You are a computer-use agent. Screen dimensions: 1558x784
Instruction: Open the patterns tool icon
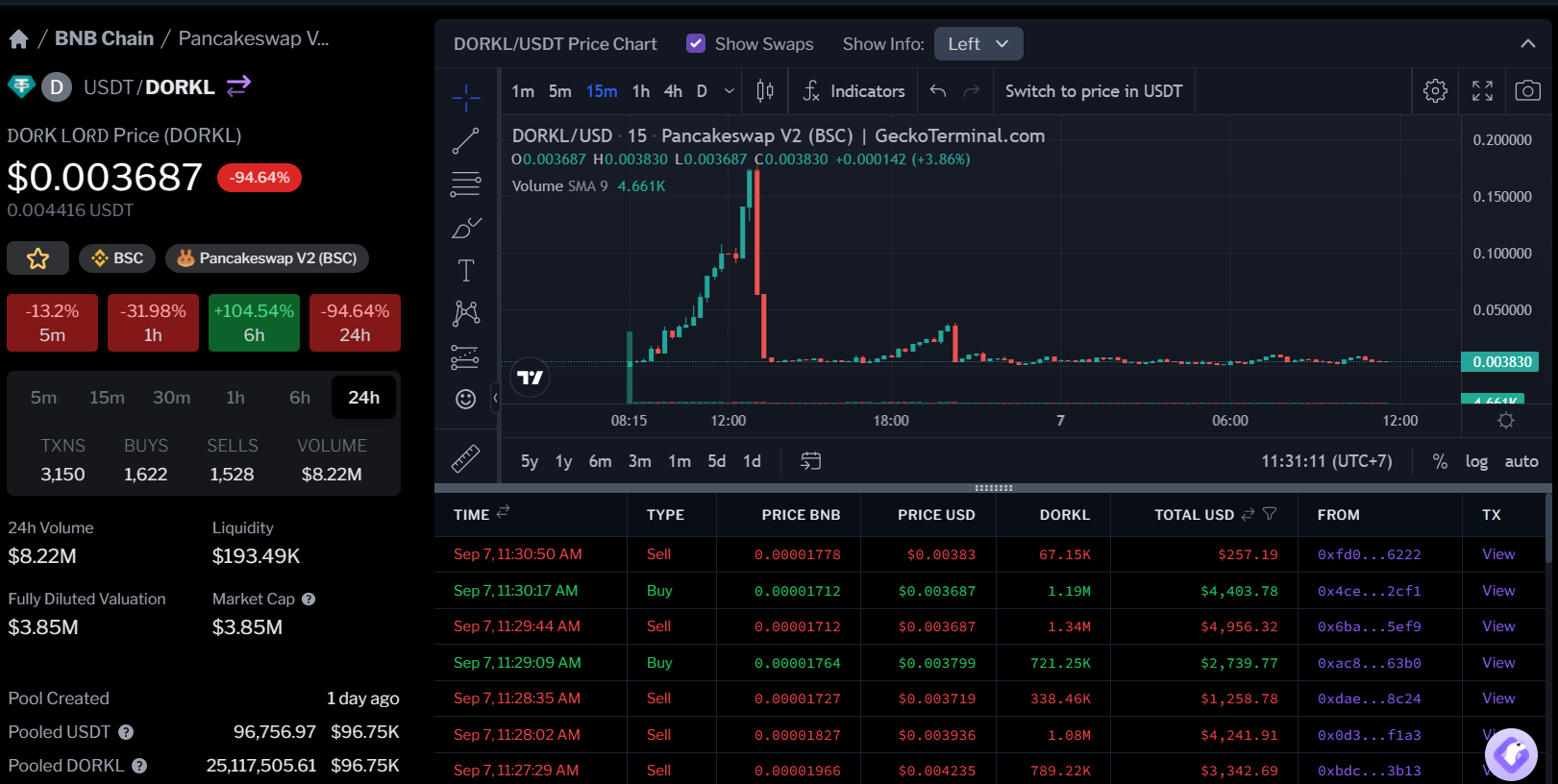(466, 313)
